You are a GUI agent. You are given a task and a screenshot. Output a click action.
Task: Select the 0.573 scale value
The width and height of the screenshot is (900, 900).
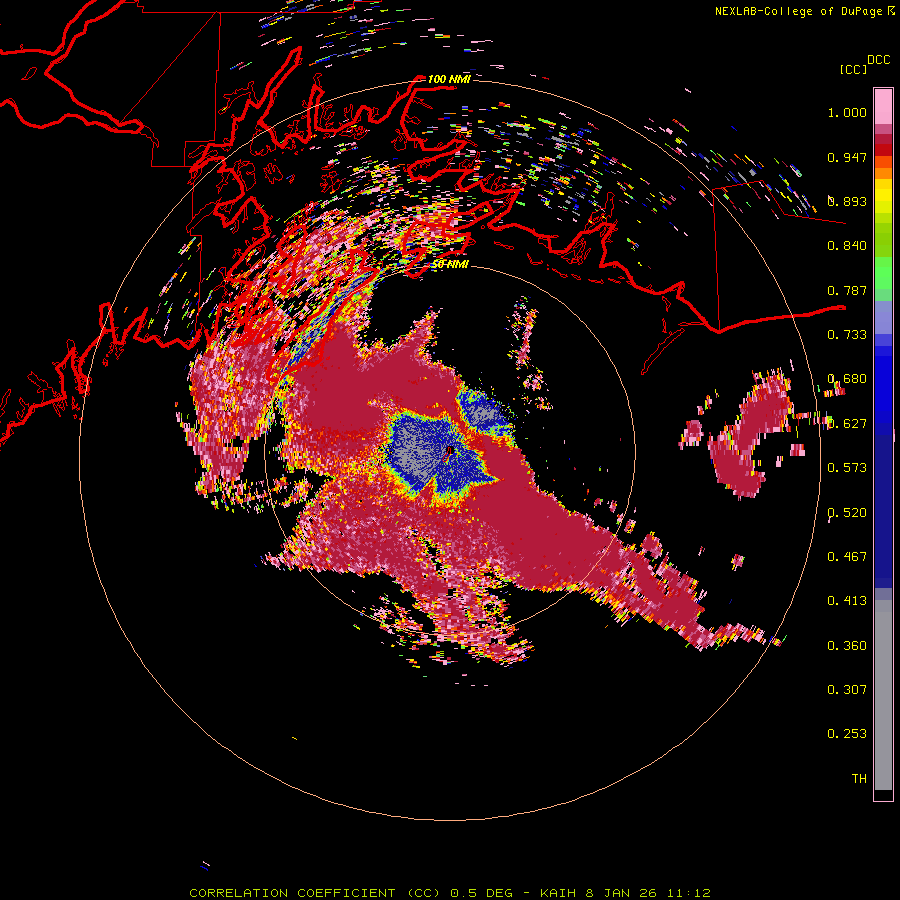point(847,468)
